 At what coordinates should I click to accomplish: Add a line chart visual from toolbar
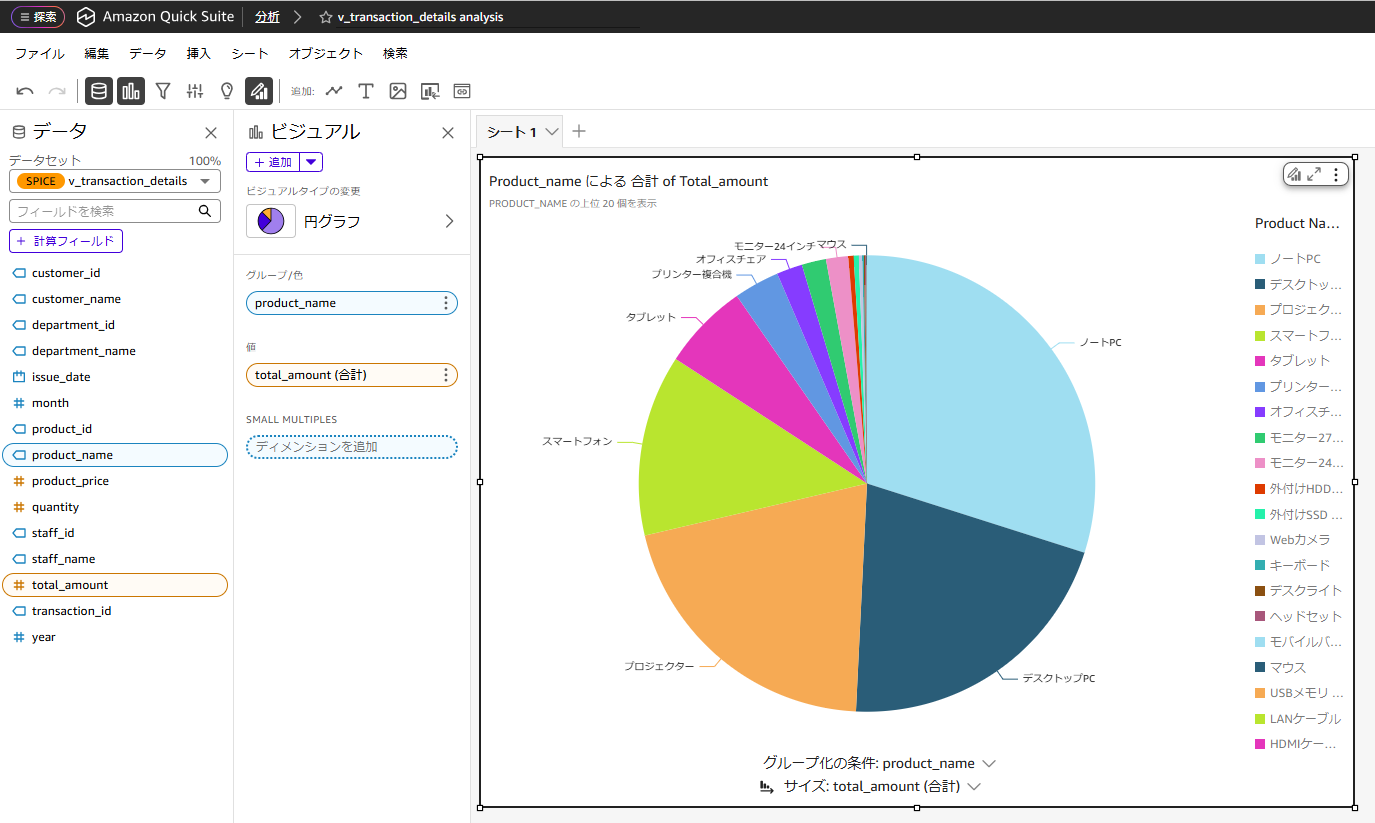coord(334,91)
